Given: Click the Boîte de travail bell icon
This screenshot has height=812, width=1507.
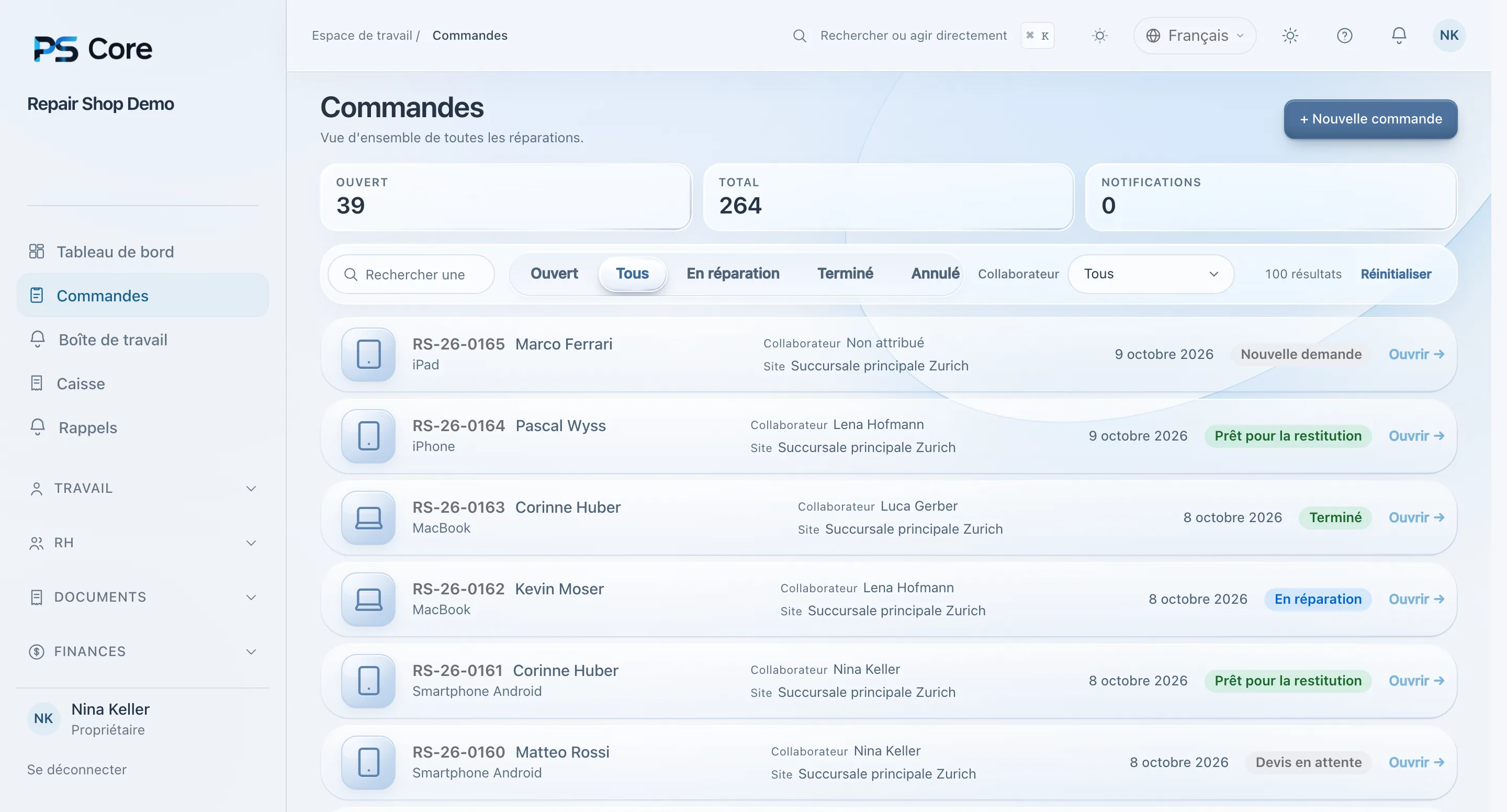Looking at the screenshot, I should click(38, 340).
